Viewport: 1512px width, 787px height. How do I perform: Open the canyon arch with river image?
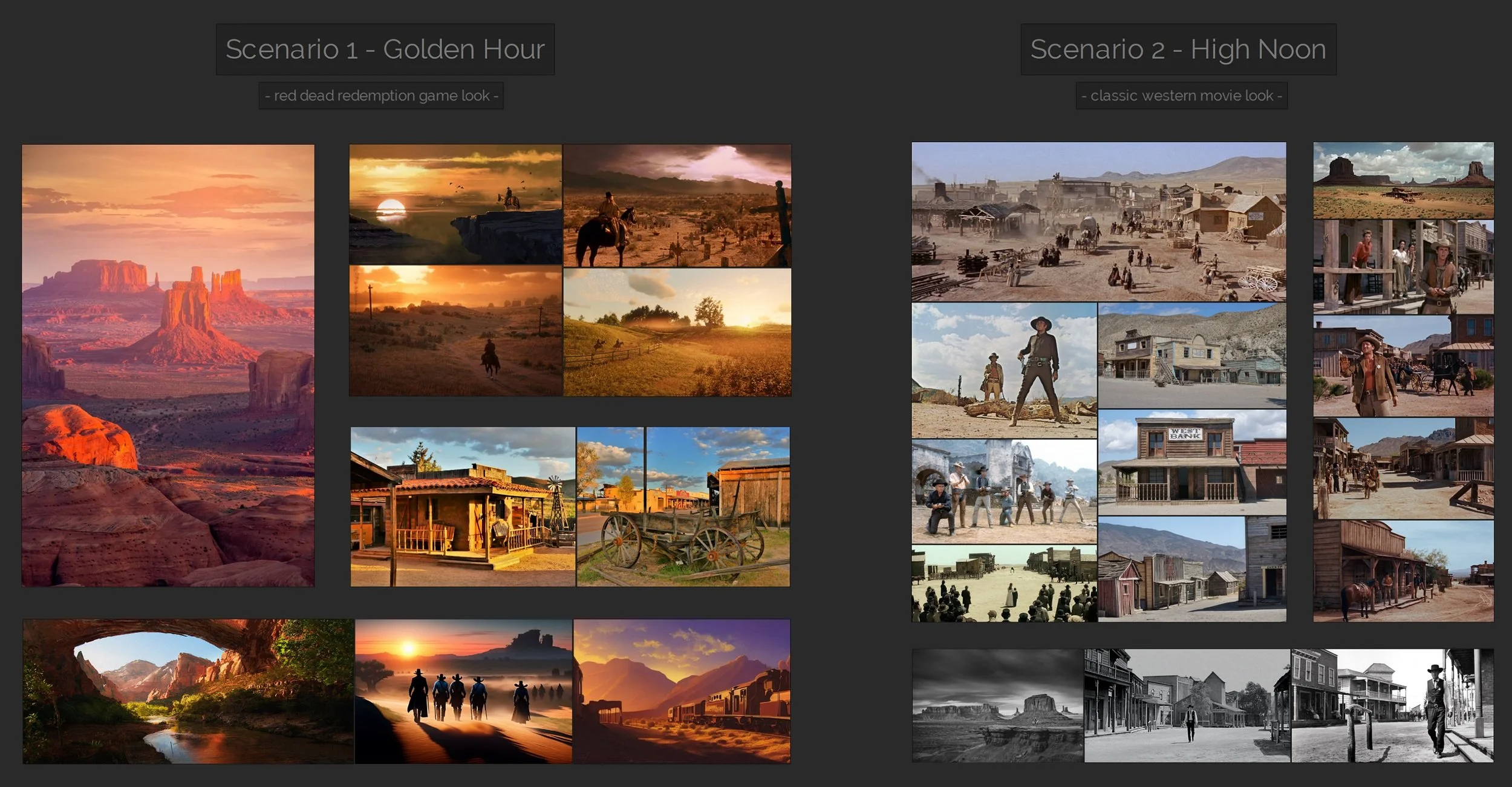pos(188,690)
